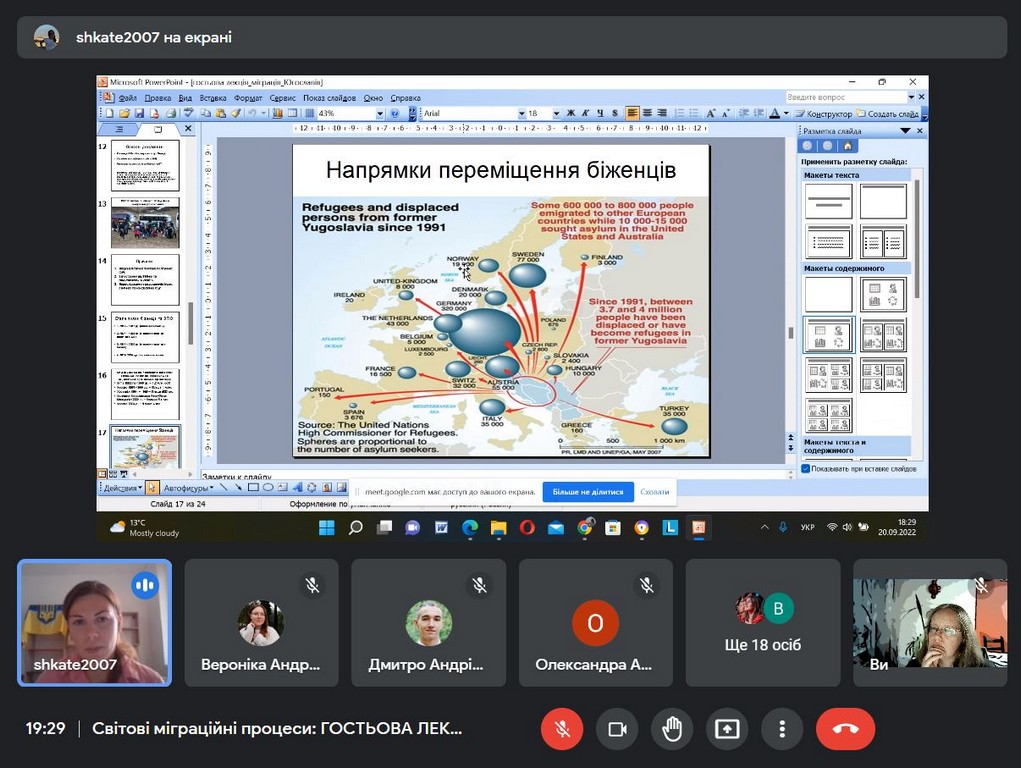The width and height of the screenshot is (1021, 768).
Task: Open the Показ слайдов menu
Action: (x=329, y=98)
